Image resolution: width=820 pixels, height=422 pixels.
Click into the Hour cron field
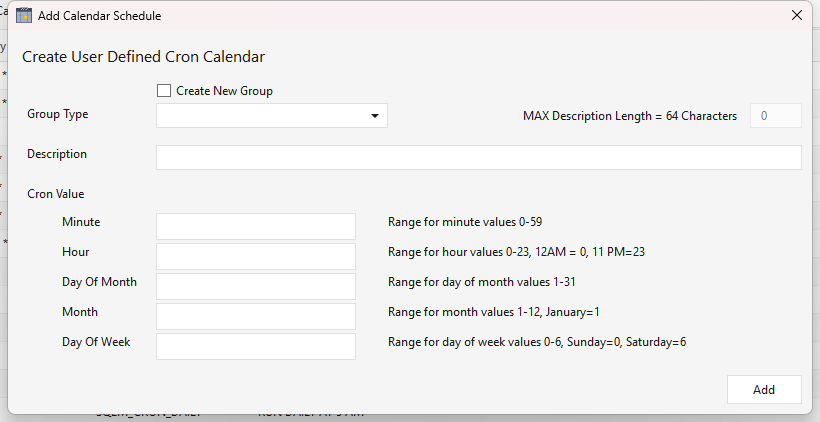click(256, 256)
